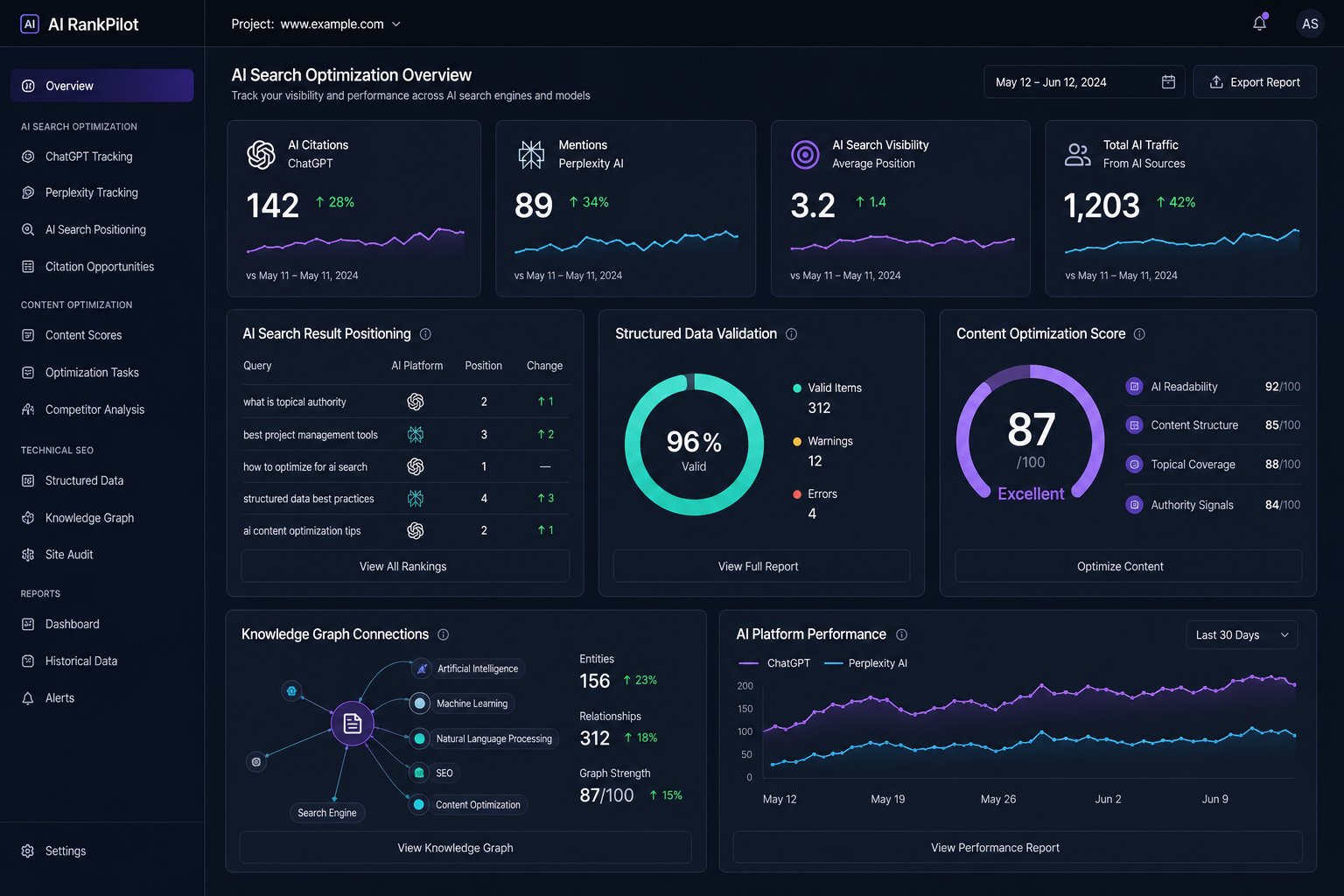Screen dimensions: 1344x896
Task: Click the 'Errors' legend label
Action: pos(822,494)
